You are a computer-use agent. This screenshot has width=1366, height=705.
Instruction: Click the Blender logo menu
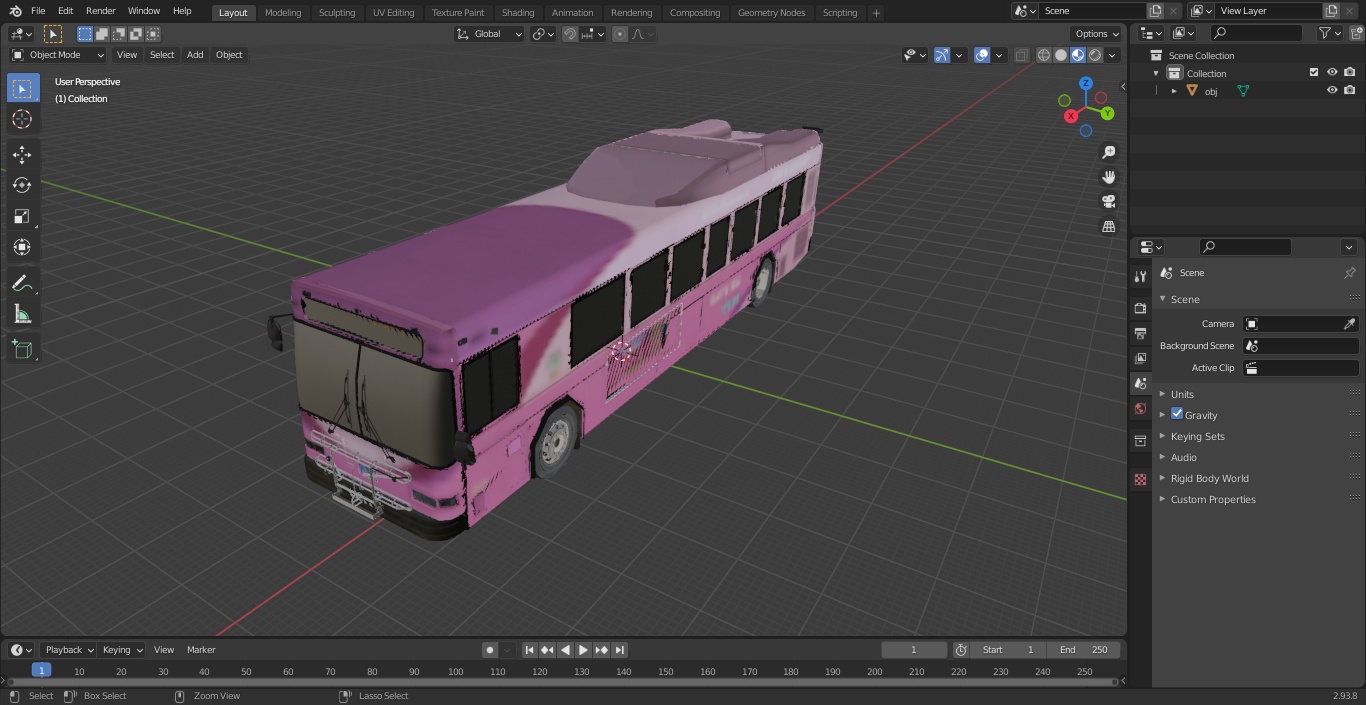tap(15, 11)
